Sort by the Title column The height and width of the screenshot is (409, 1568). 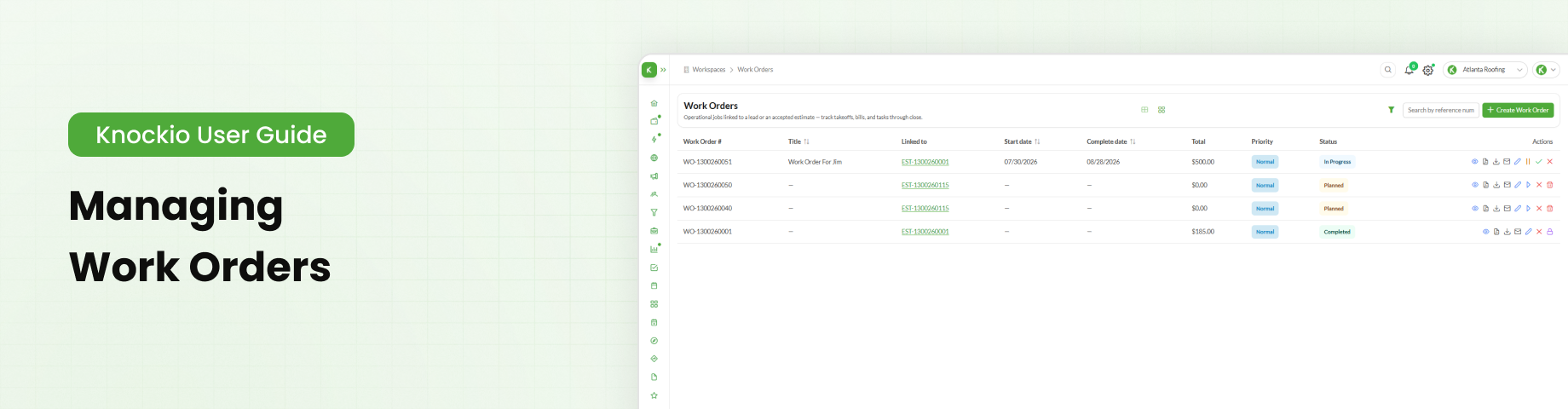pyautogui.click(x=798, y=141)
